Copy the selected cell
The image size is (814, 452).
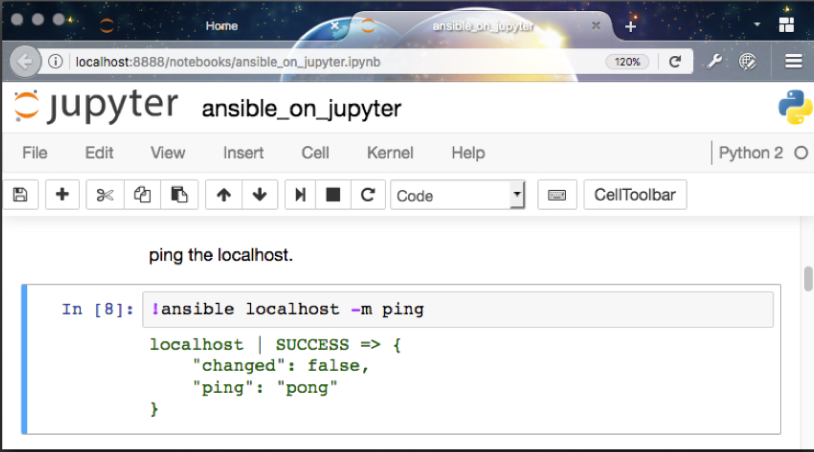[142, 195]
